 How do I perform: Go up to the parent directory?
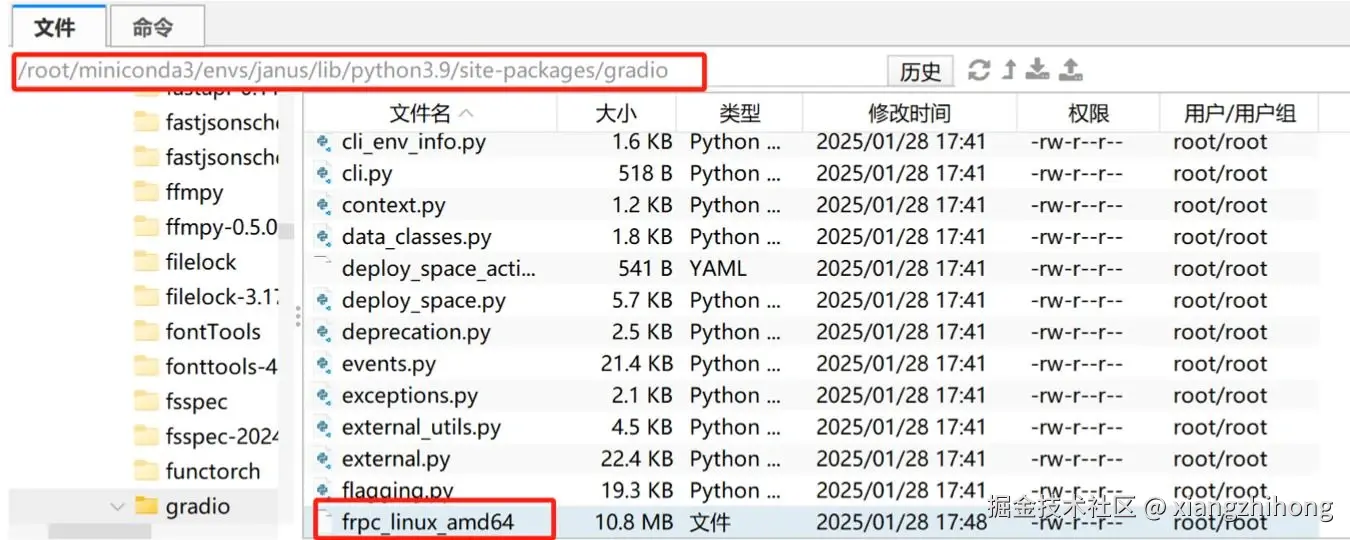coord(1009,70)
